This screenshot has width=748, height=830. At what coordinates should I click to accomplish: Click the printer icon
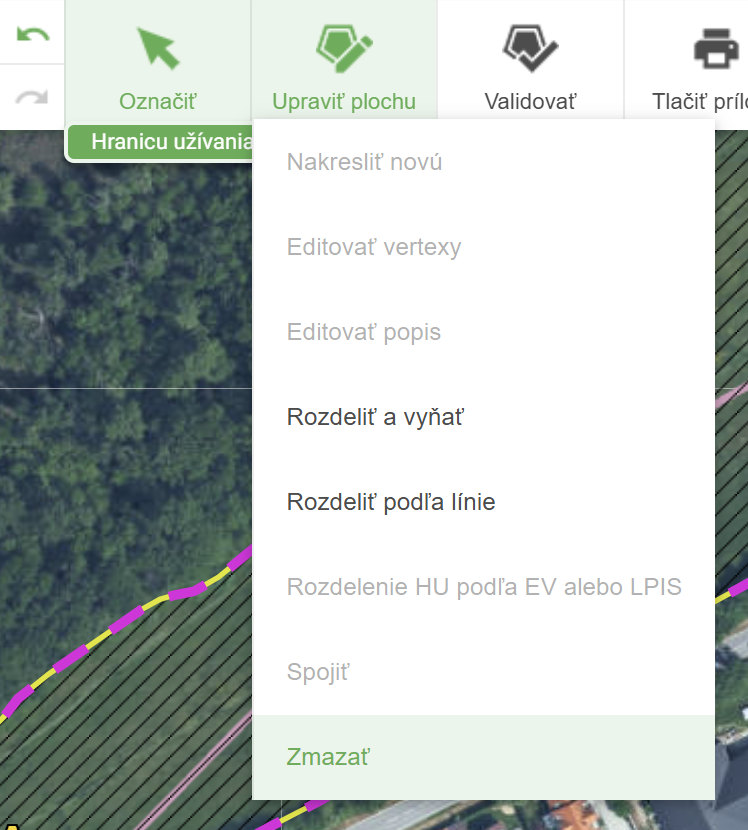(716, 49)
